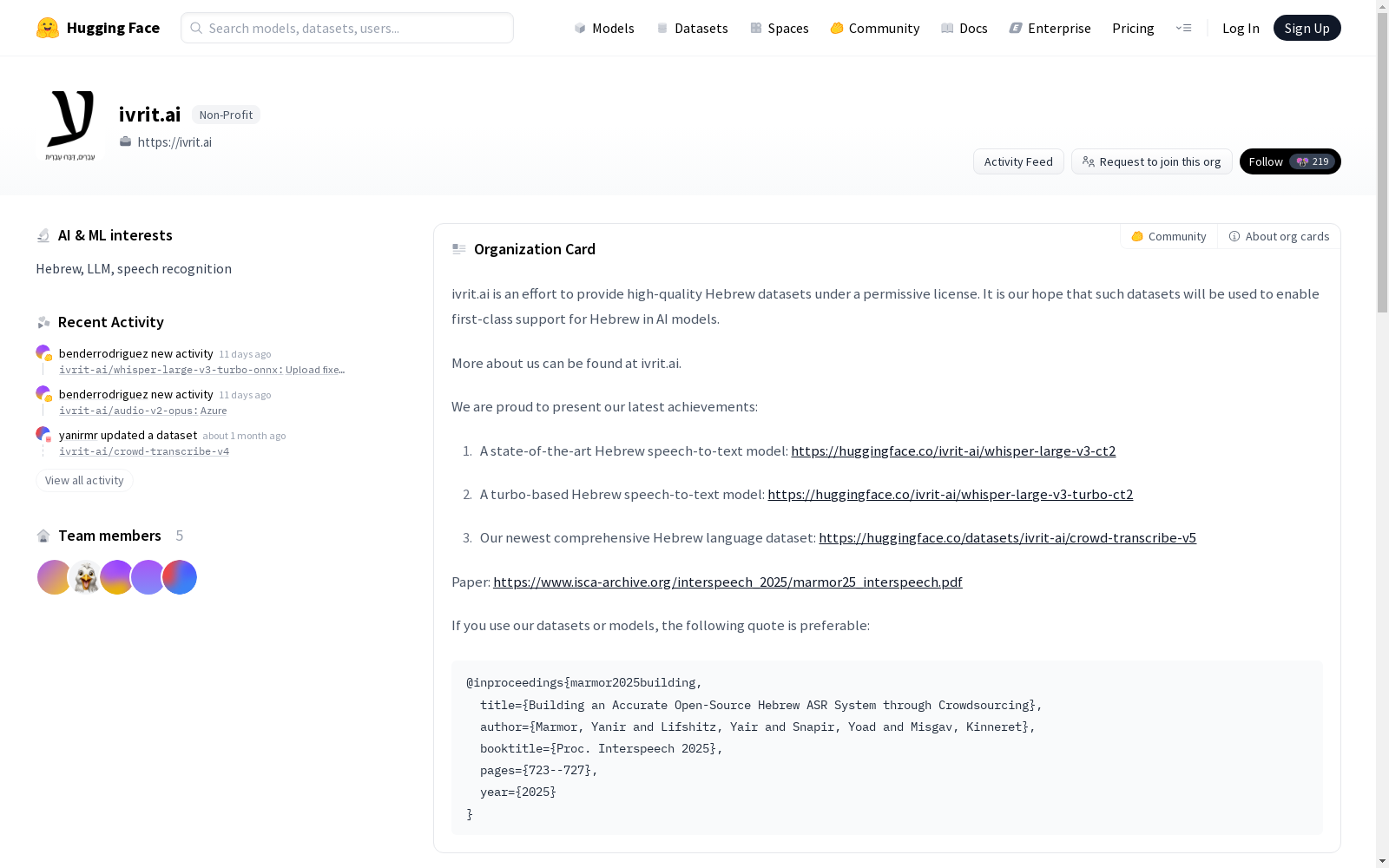View all activity
This screenshot has width=1389, height=868.
click(x=84, y=480)
